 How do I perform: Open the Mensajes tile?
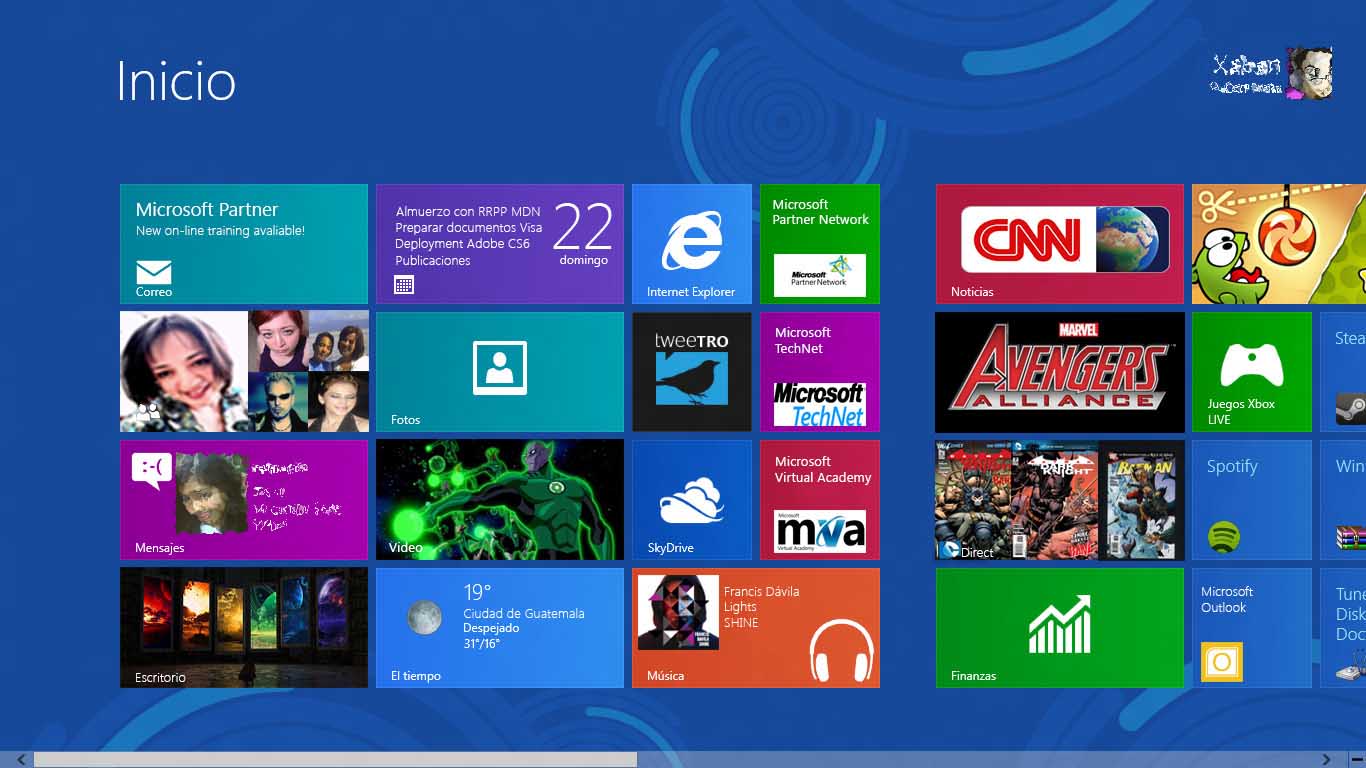point(244,500)
